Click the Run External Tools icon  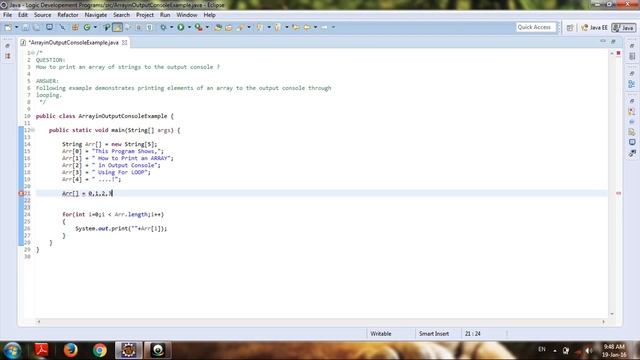pos(198,27)
